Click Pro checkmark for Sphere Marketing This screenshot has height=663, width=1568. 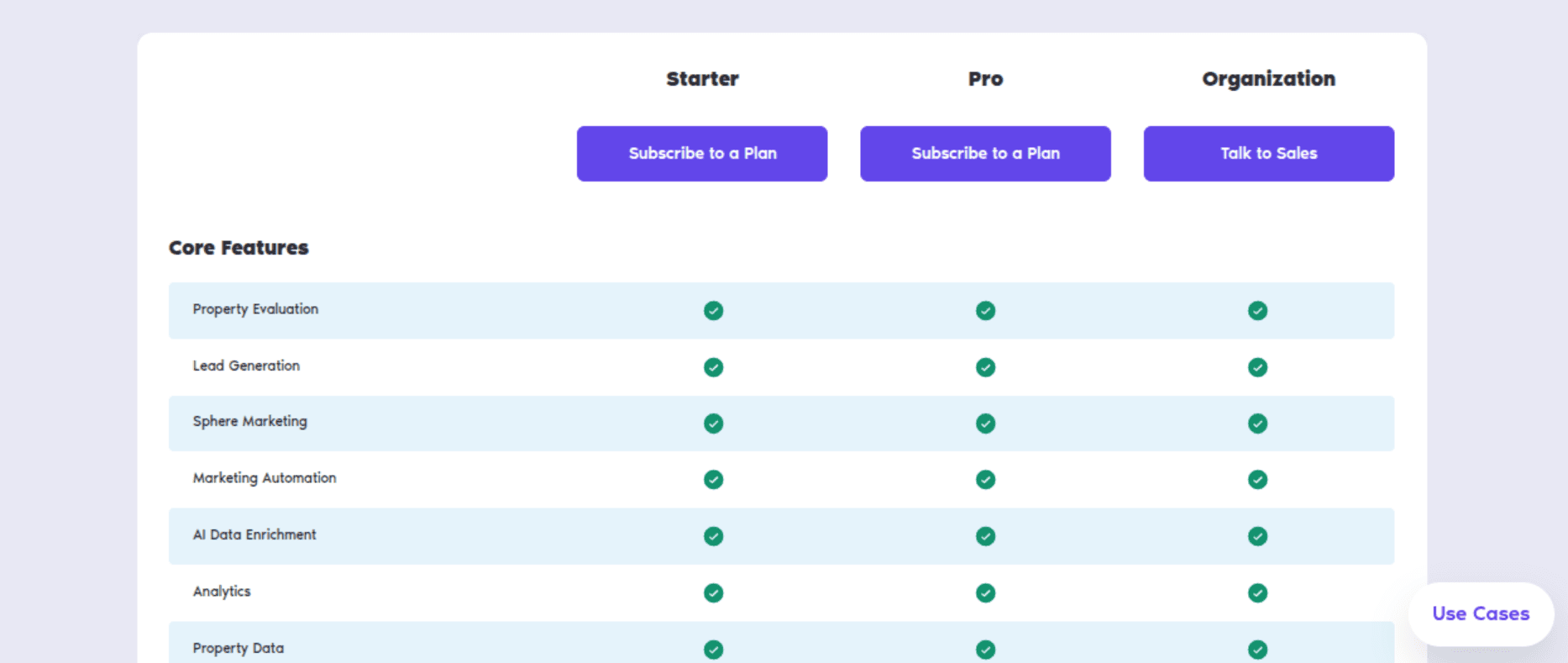985,424
